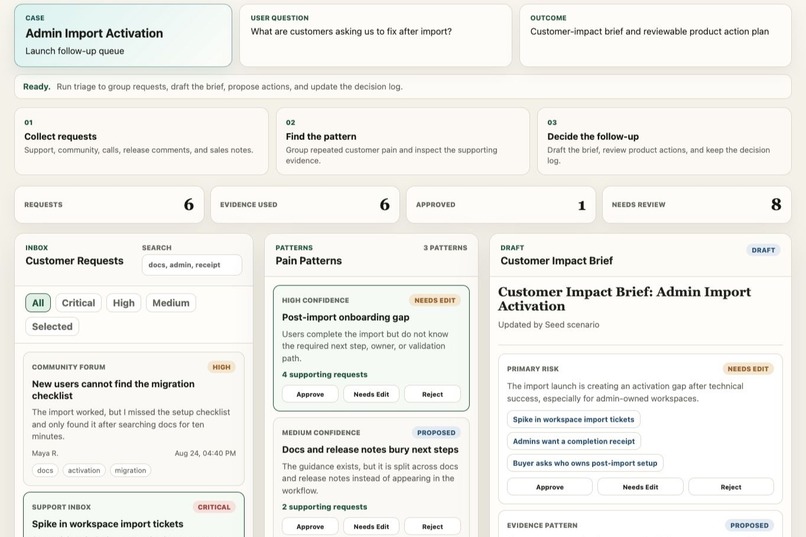This screenshot has width=806, height=537.
Task: Click the CRITICAL badge on support inbox request
Action: click(214, 507)
